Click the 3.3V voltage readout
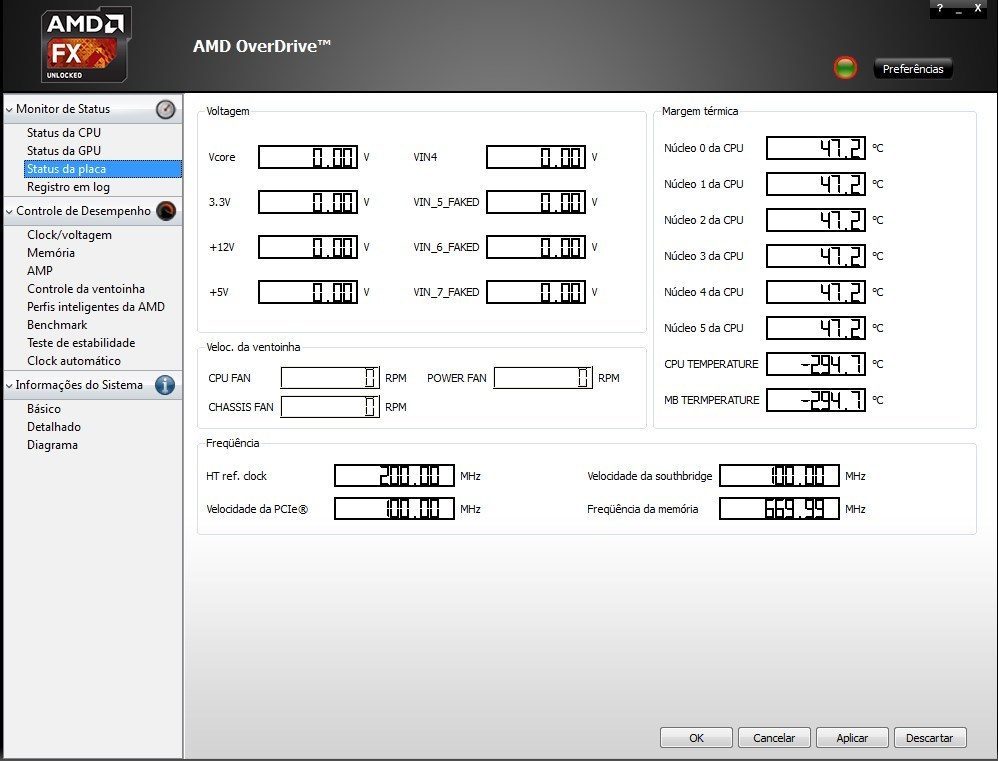 click(308, 202)
